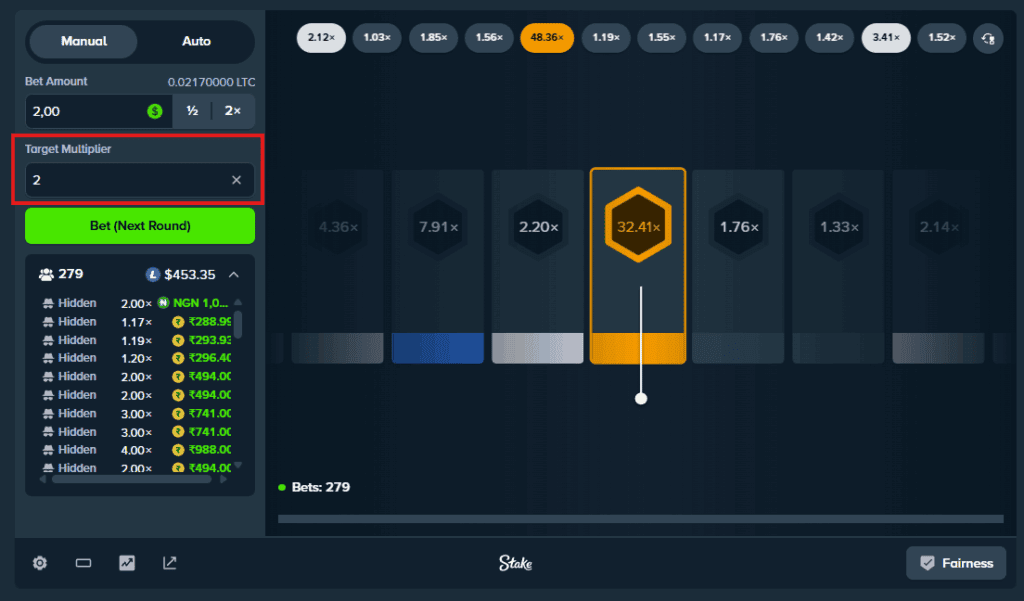
Task: Click the green currency icon in Bet Amount field
Action: pos(153,111)
